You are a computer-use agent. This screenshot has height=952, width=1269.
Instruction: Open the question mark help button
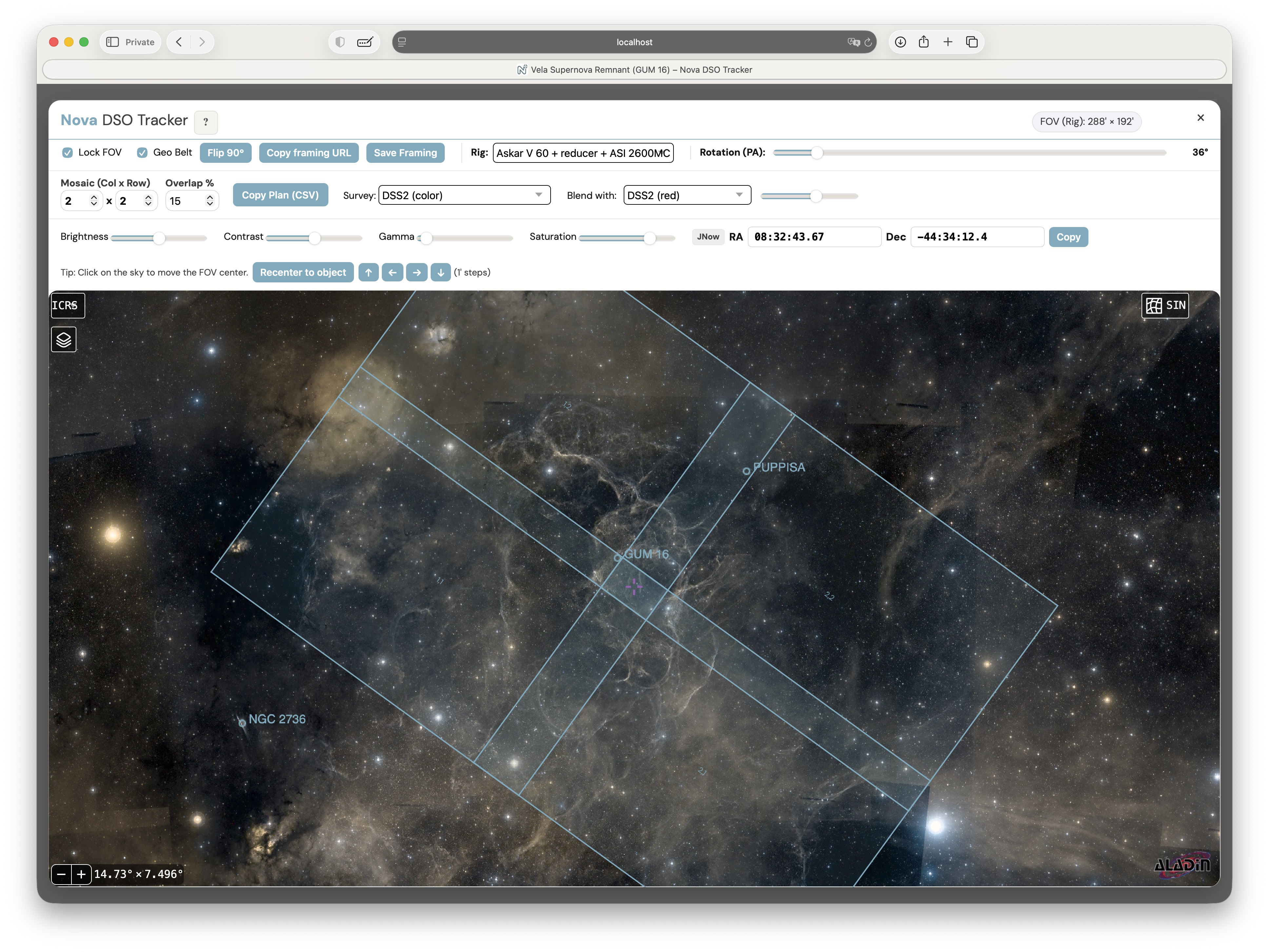(x=205, y=122)
